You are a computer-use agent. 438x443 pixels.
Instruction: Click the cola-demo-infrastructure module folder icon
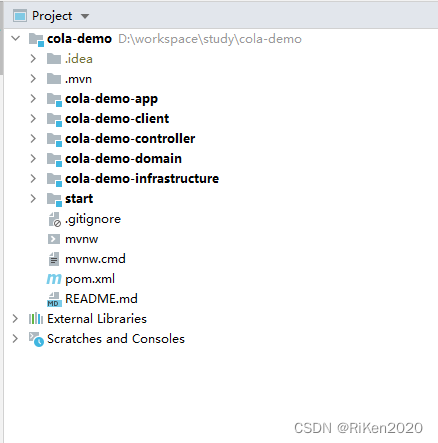[x=54, y=179]
